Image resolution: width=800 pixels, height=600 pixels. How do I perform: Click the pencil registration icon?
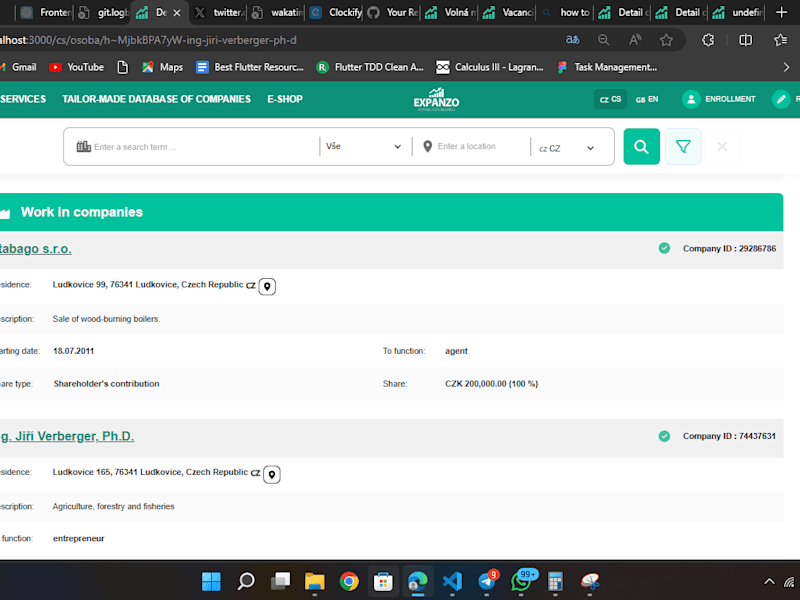tap(781, 99)
